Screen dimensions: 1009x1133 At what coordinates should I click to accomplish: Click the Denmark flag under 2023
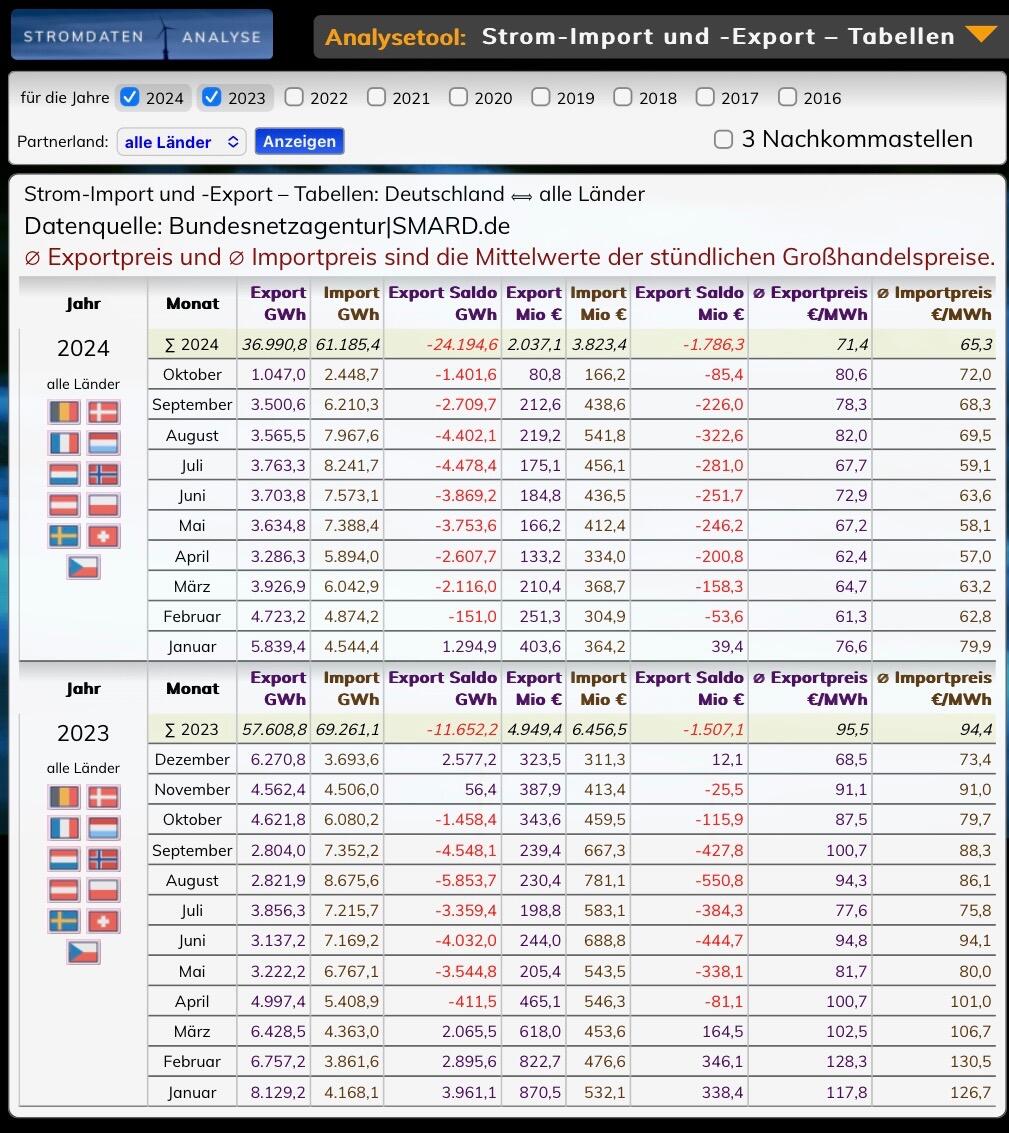pyautogui.click(x=103, y=797)
